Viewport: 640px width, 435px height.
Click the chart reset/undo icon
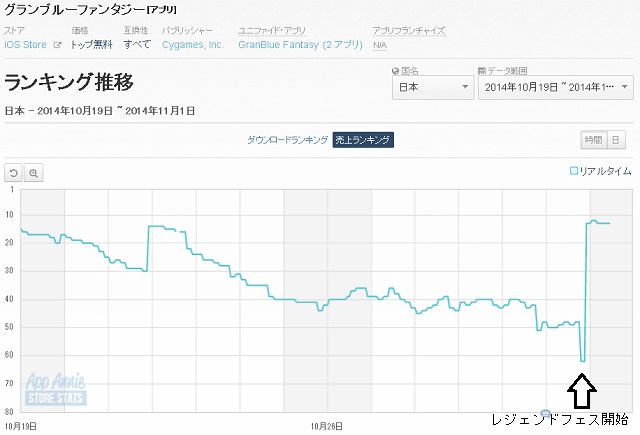[14, 172]
